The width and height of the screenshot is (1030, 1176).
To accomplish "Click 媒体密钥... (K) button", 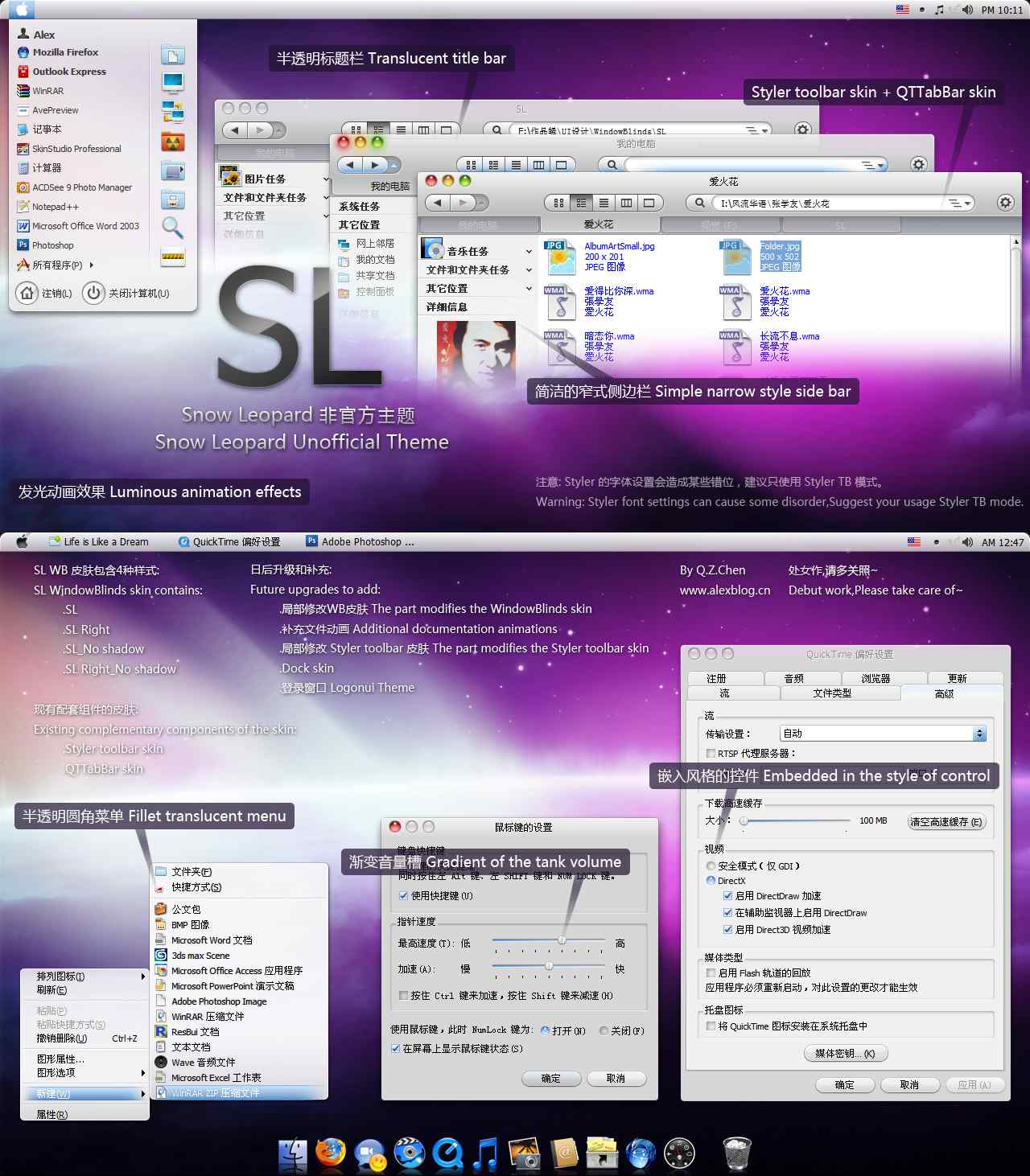I will pyautogui.click(x=845, y=1054).
